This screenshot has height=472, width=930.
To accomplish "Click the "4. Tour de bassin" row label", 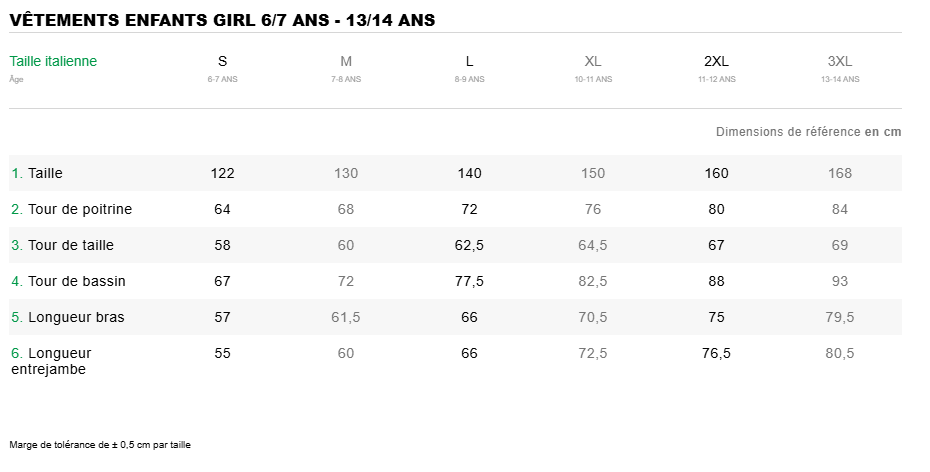I will click(x=68, y=281).
